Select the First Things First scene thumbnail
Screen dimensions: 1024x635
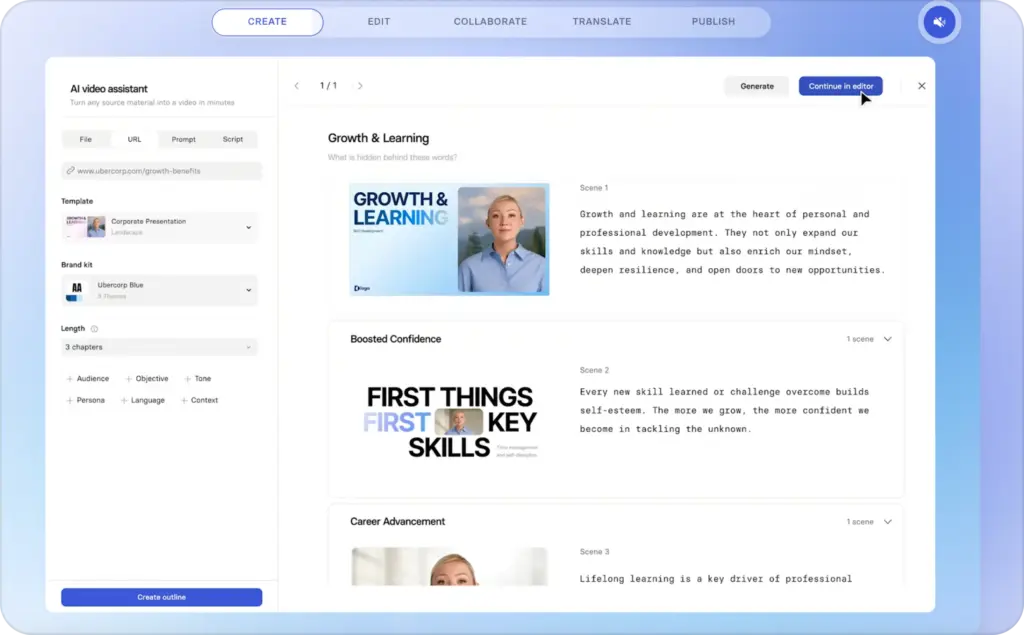click(449, 422)
